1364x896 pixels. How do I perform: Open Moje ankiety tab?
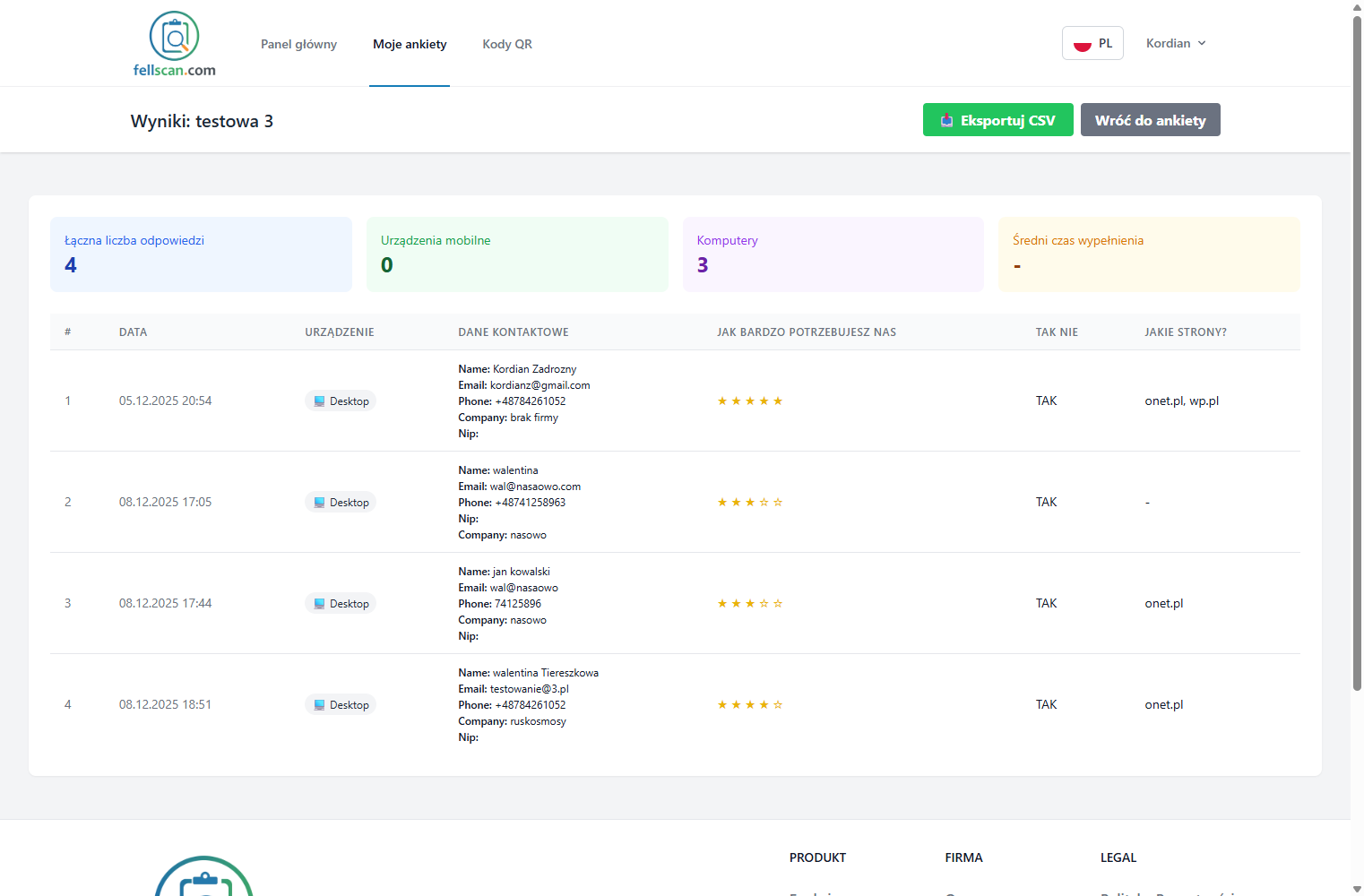pos(410,44)
